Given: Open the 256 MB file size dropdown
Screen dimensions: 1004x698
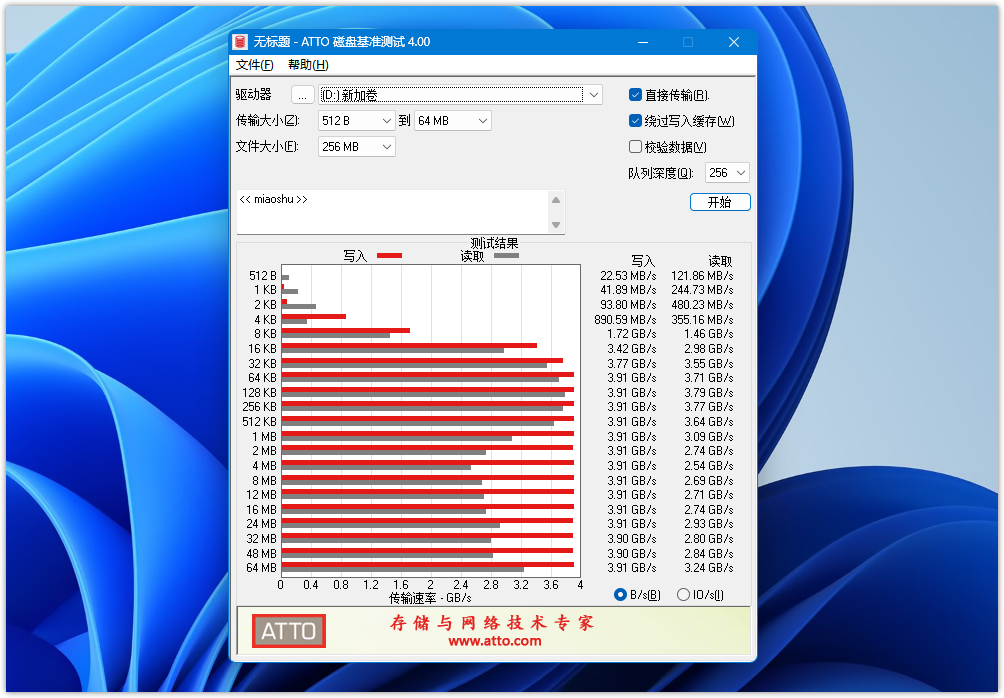Looking at the screenshot, I should tap(387, 147).
